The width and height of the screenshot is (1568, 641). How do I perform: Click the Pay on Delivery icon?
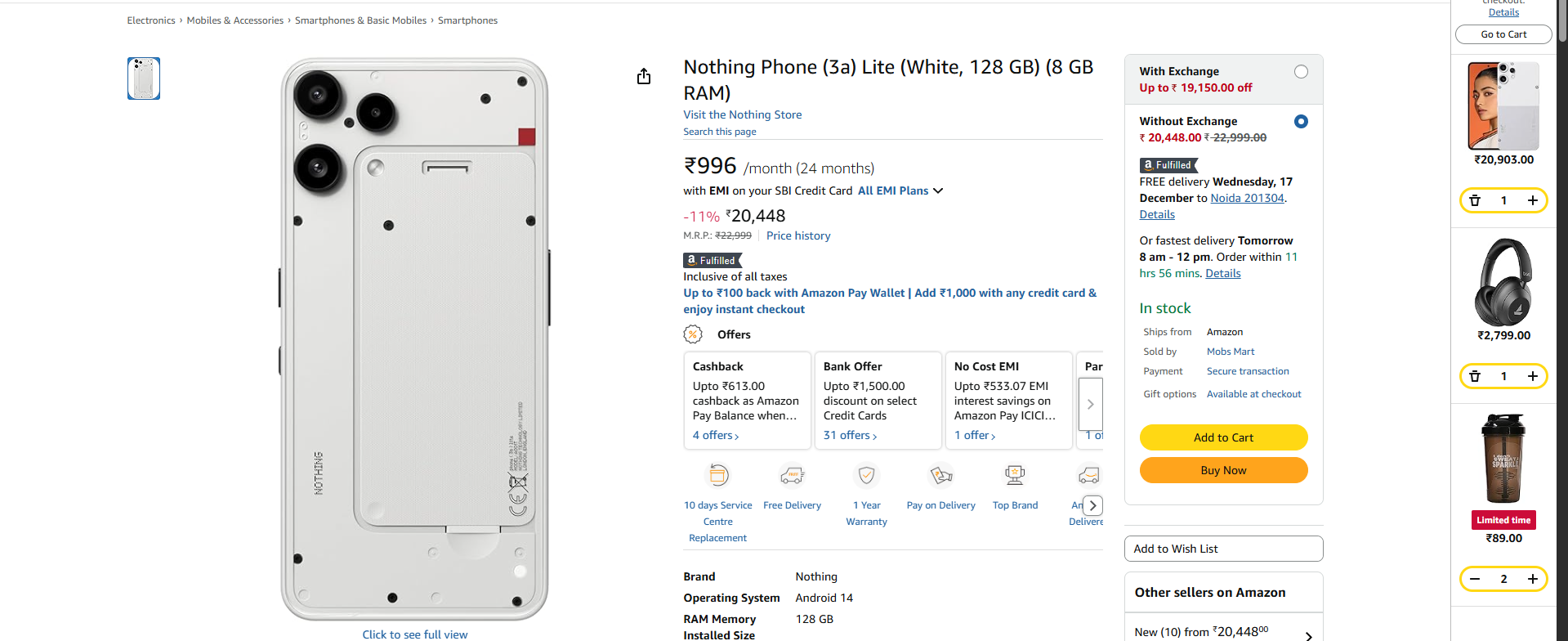(x=940, y=475)
